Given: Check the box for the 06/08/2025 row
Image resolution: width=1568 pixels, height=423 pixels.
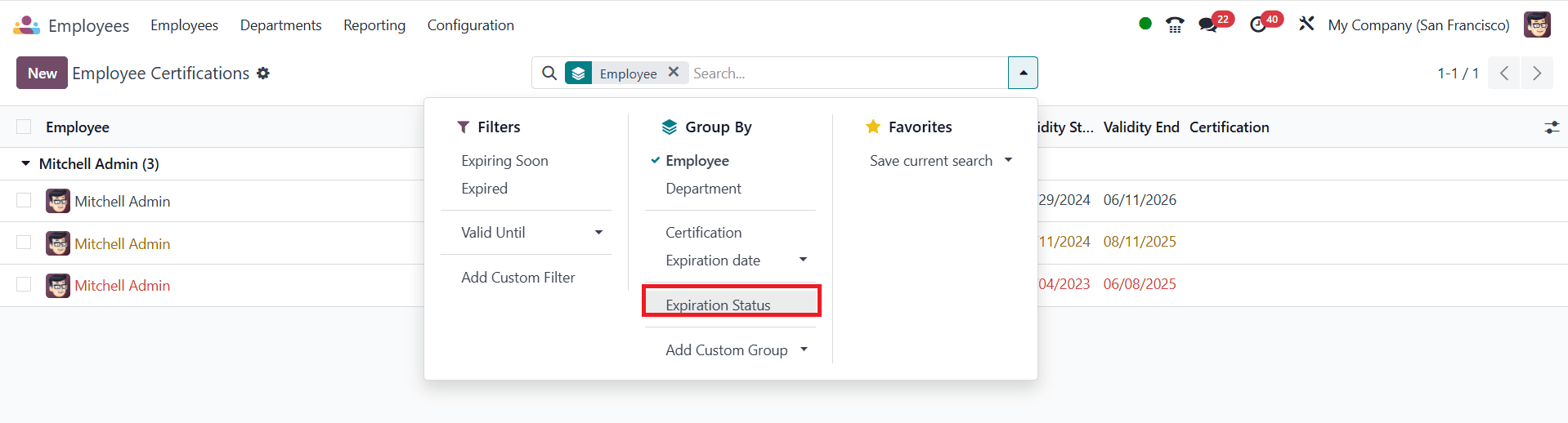Looking at the screenshot, I should pyautogui.click(x=24, y=284).
